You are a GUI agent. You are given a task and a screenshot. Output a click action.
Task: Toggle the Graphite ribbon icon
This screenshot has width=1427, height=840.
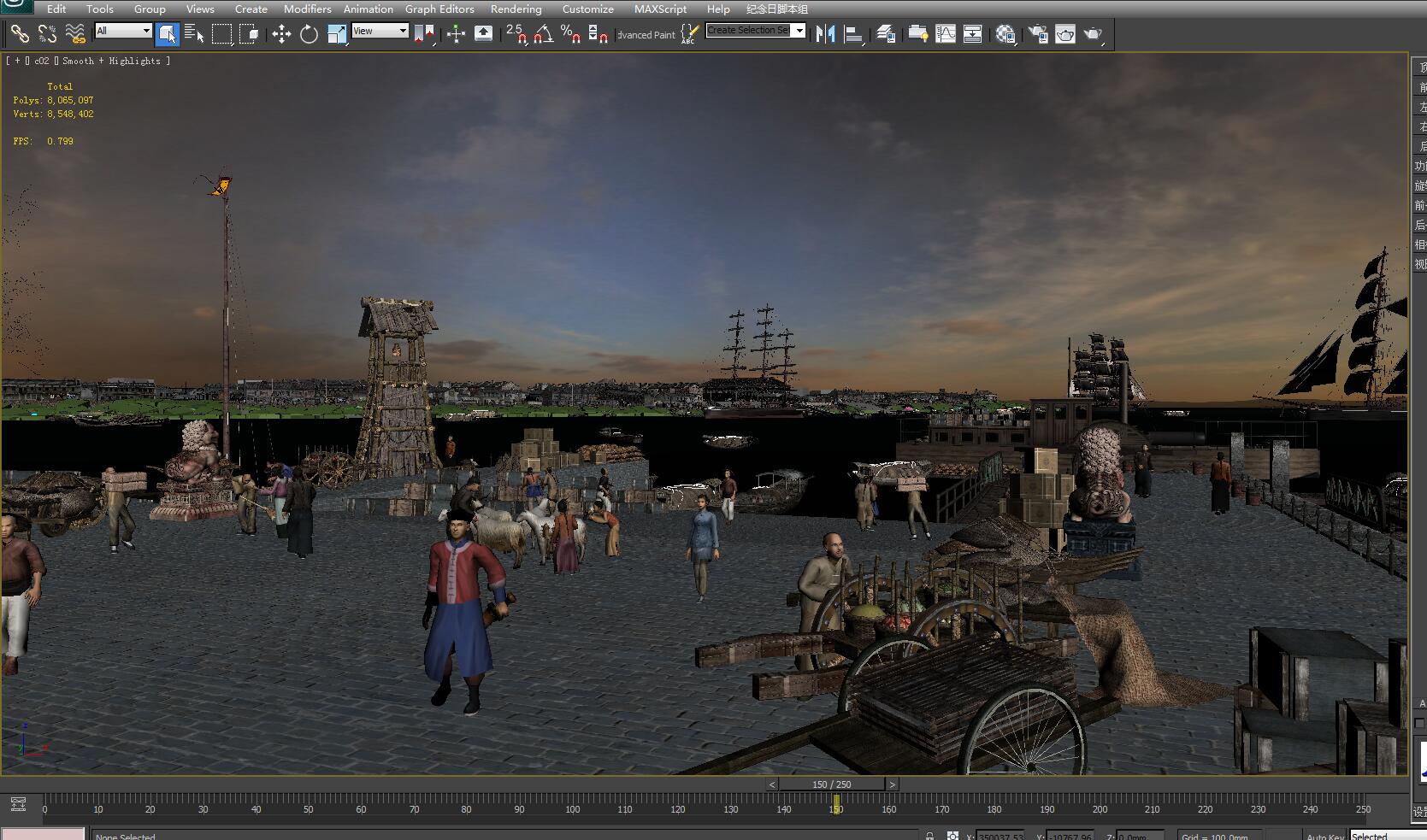pos(918,34)
